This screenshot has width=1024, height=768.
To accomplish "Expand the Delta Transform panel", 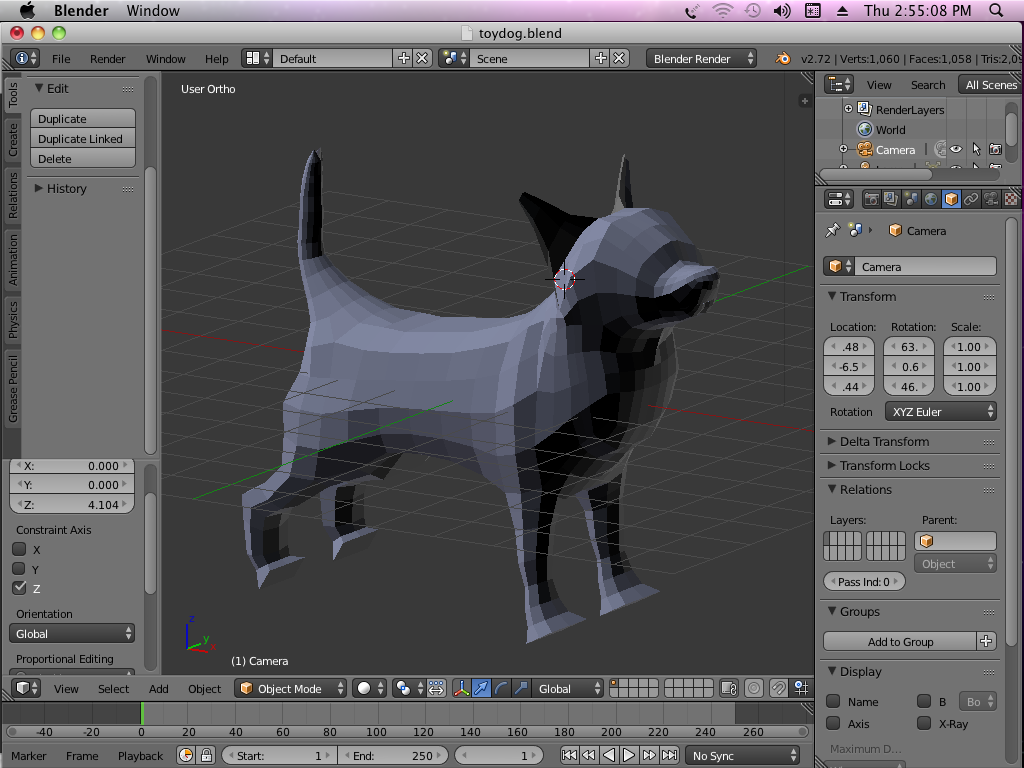I will click(884, 441).
